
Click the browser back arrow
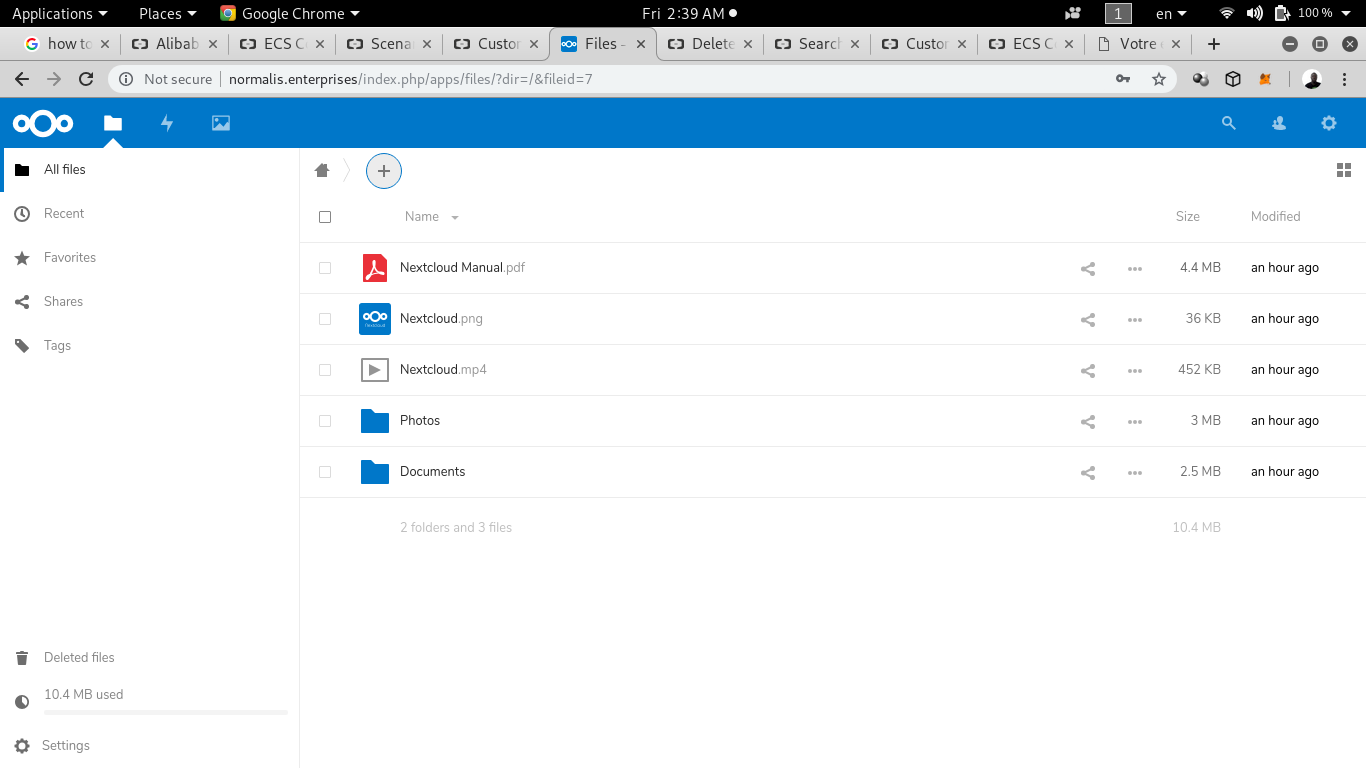22,79
